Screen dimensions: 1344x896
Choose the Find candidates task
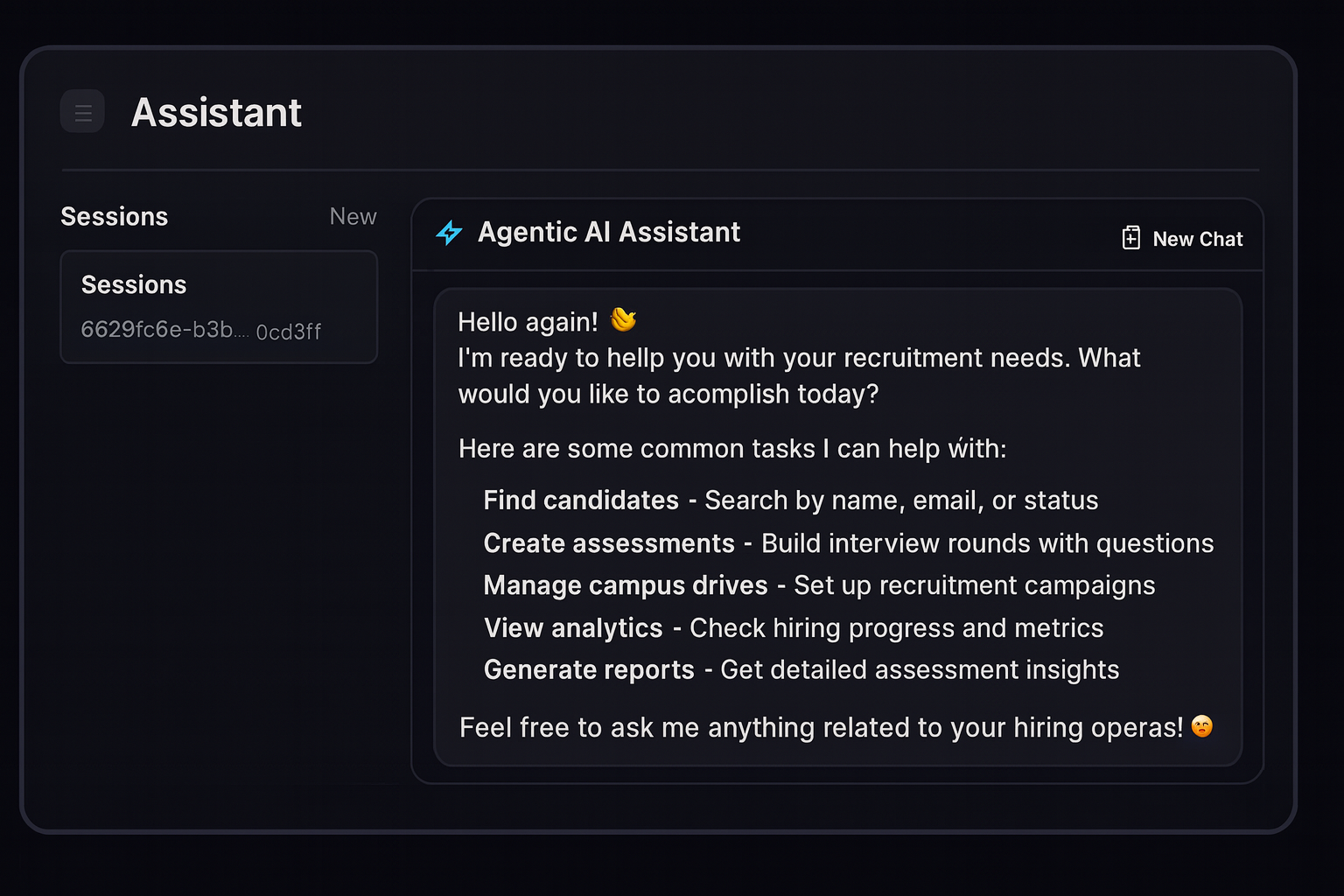(581, 500)
